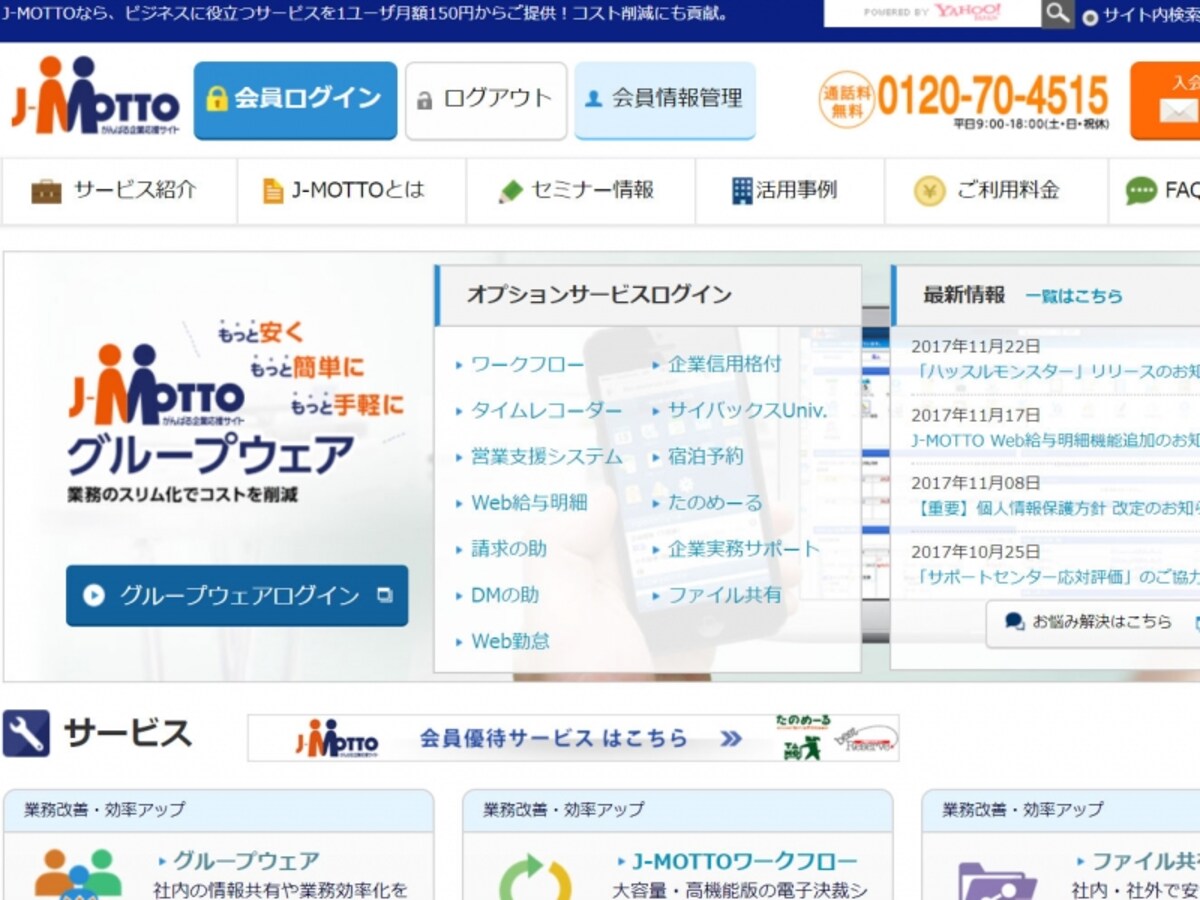Click the wrench サービス section icon
Screen dimensions: 1200x900
(x=26, y=733)
